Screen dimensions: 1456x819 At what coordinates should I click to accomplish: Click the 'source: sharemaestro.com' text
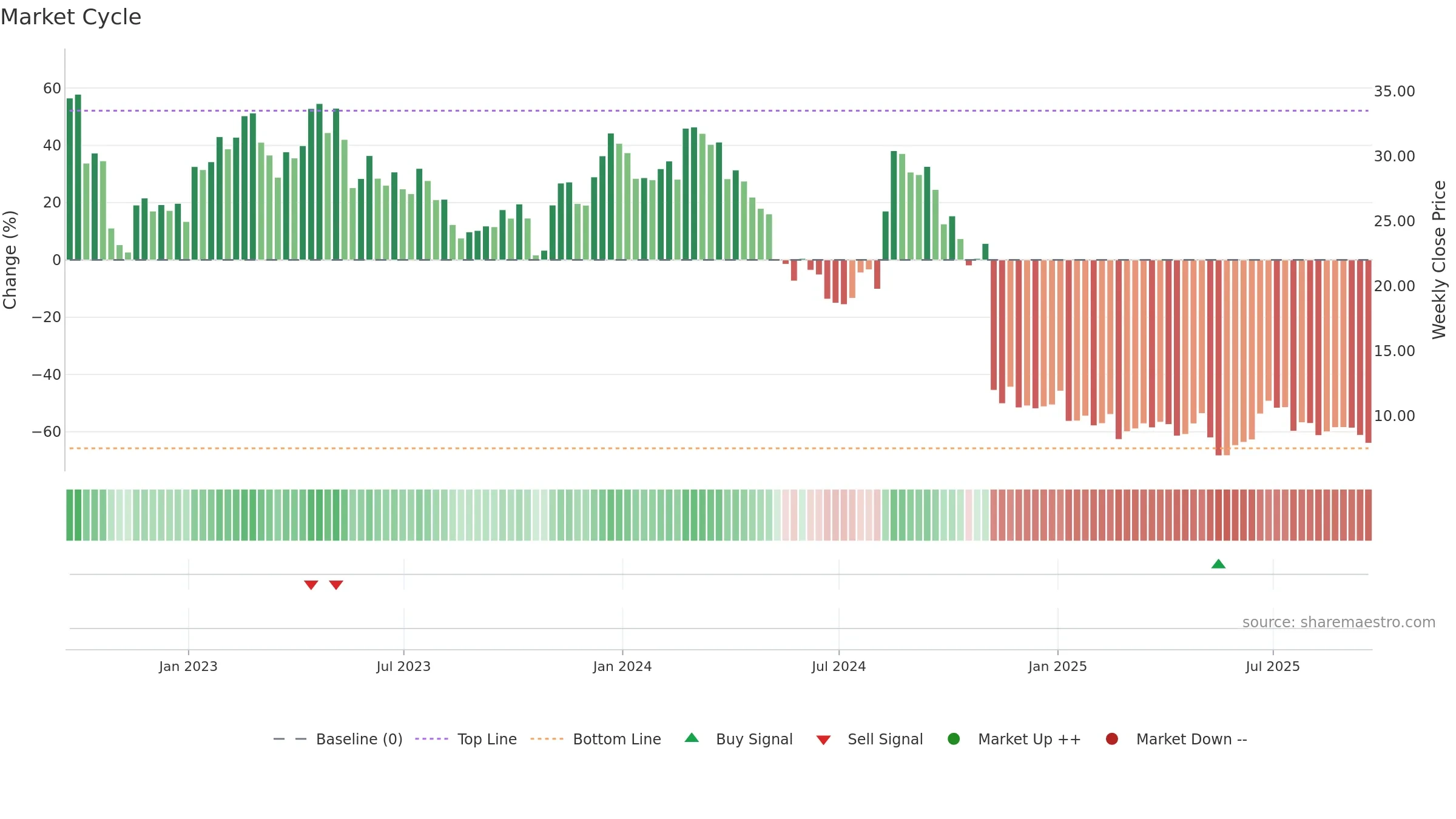[1339, 622]
